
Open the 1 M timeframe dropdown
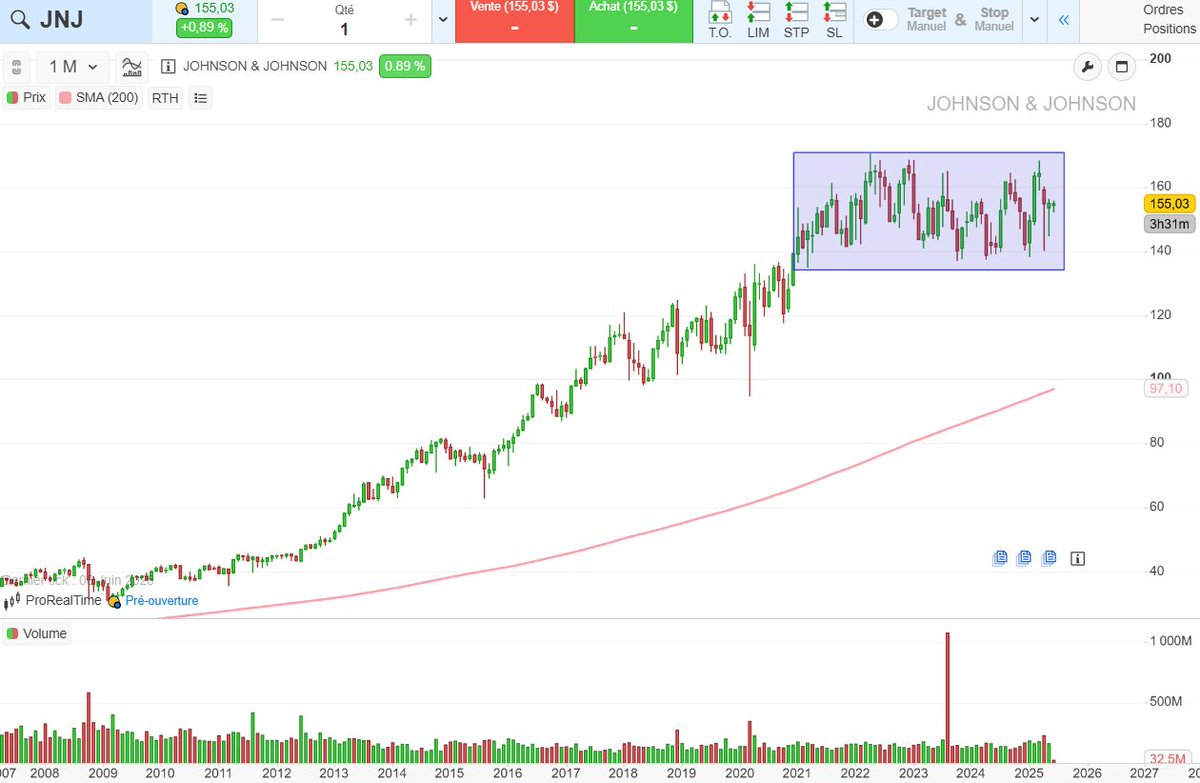point(73,67)
